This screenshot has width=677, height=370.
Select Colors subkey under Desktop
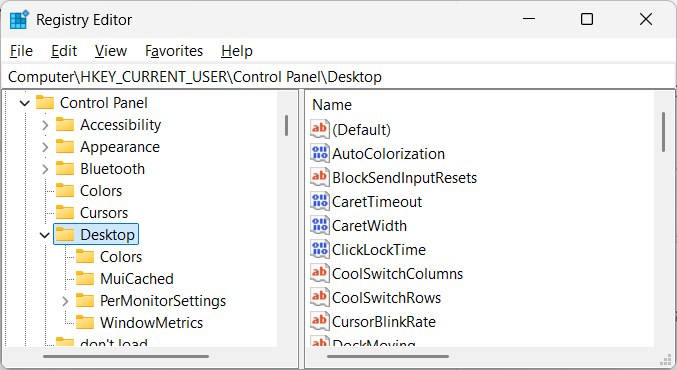click(121, 257)
